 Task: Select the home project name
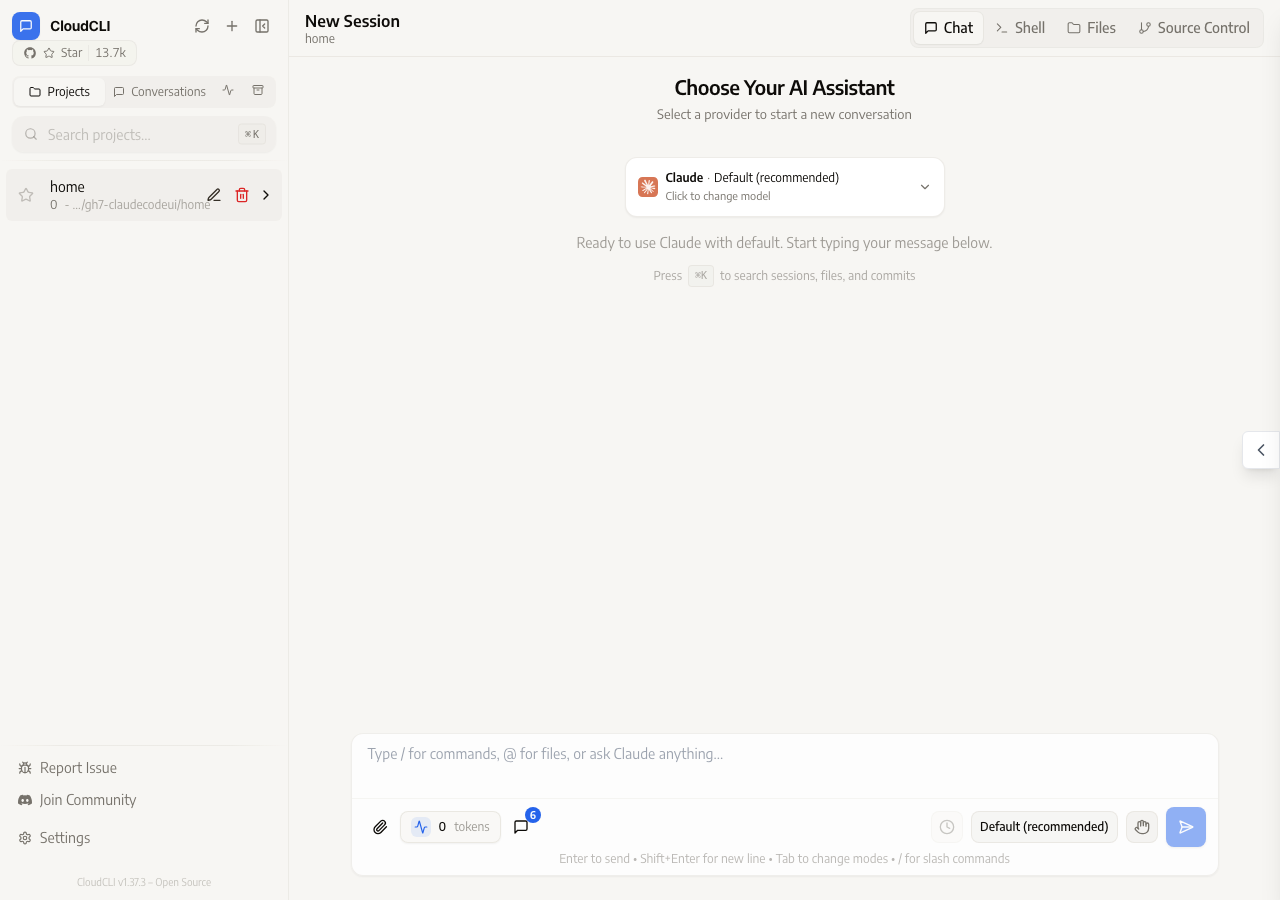67,187
